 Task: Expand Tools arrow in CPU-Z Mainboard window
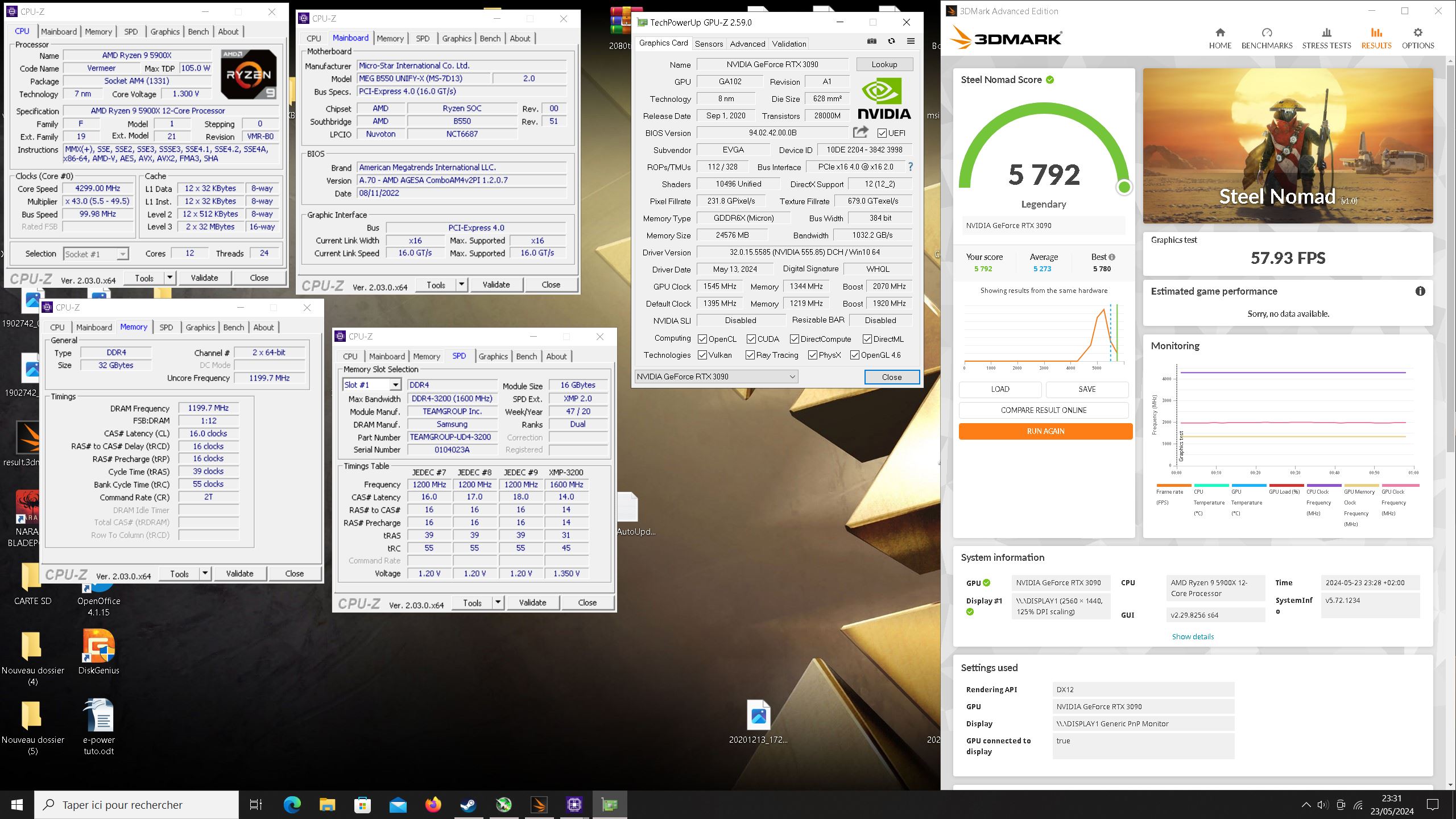tap(461, 284)
